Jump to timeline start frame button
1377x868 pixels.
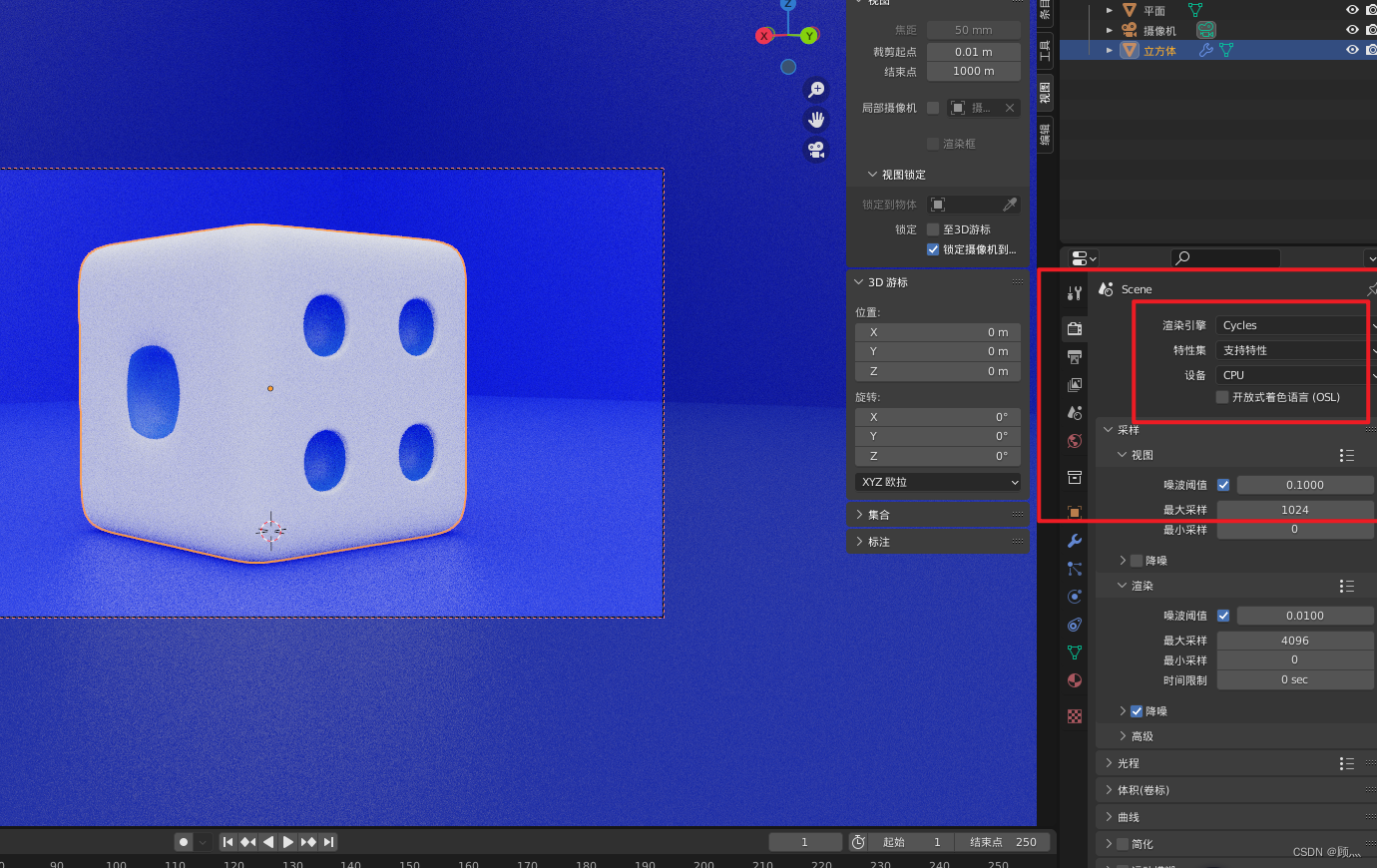(x=229, y=842)
